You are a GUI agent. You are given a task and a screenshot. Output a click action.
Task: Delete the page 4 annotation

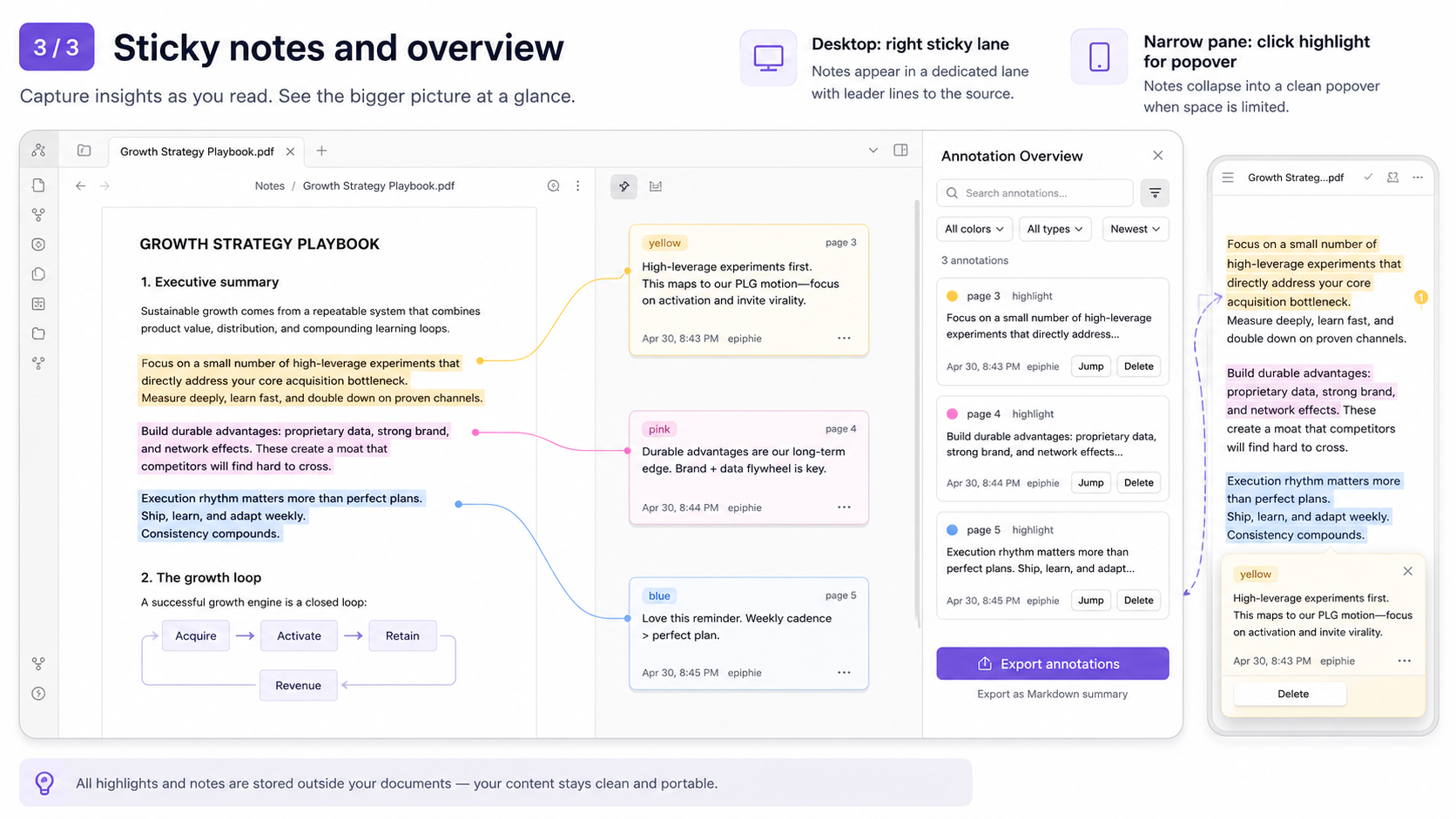1138,483
